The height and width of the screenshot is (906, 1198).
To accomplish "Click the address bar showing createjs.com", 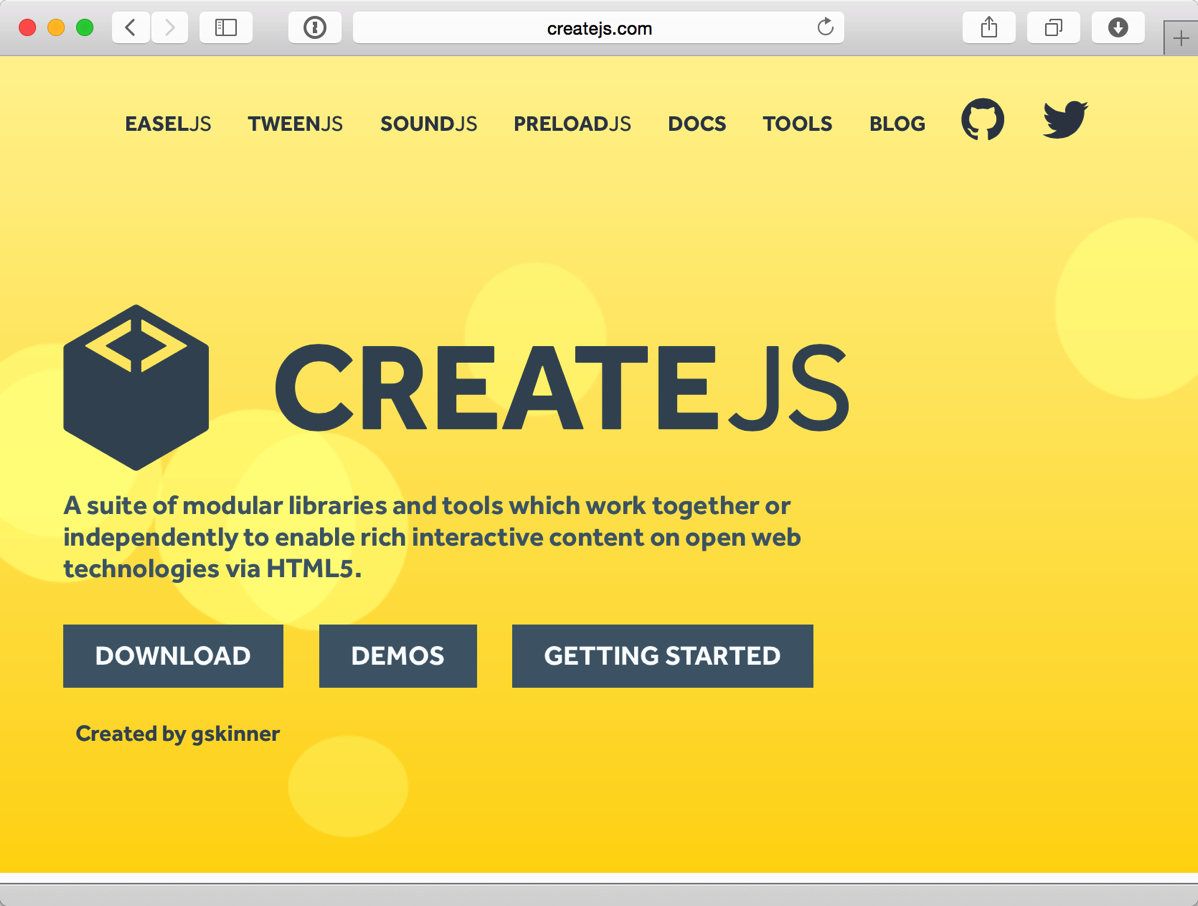I will [598, 27].
